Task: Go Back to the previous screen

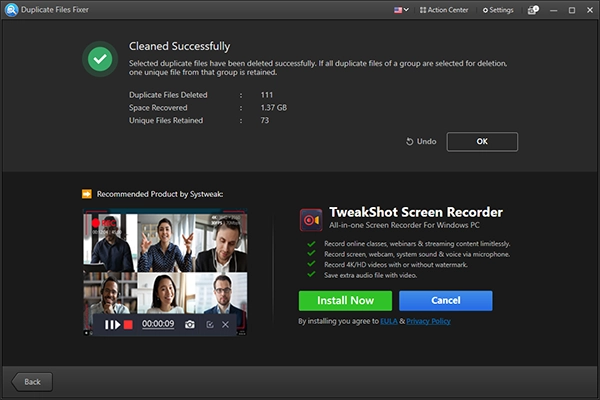Action: click(32, 382)
